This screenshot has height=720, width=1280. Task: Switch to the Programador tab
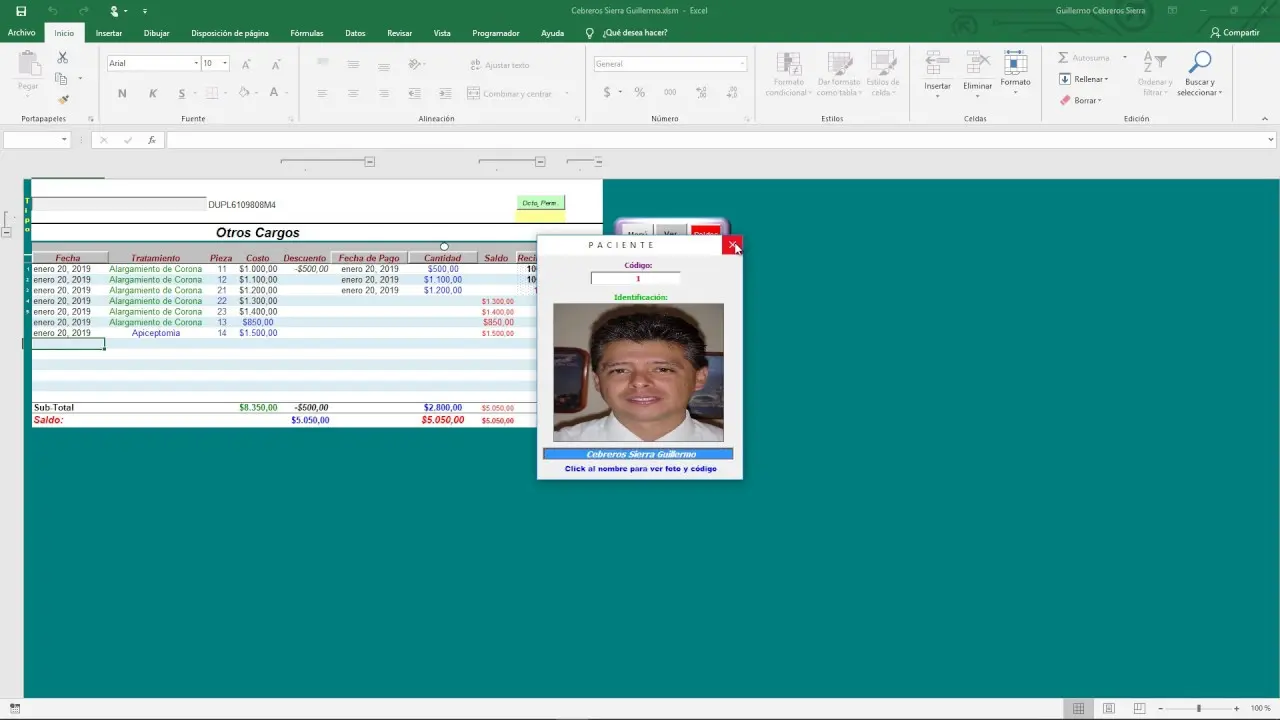496,33
